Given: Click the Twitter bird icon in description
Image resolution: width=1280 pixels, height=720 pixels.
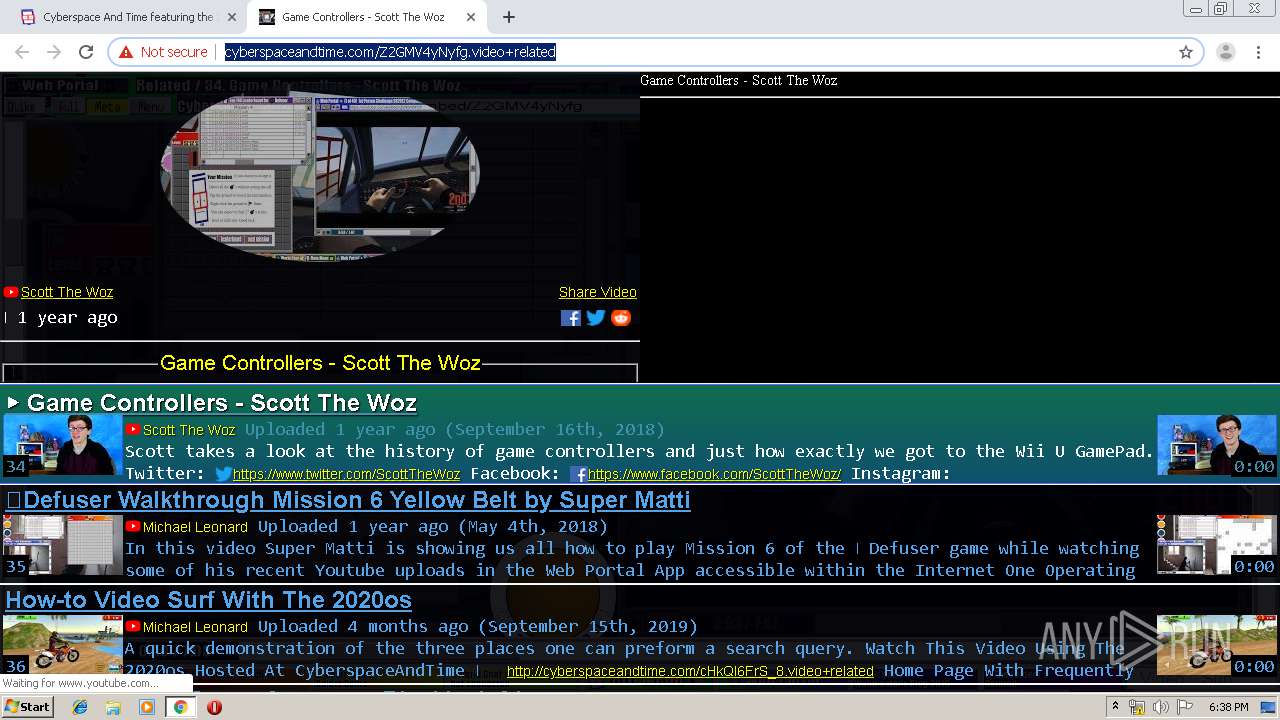Looking at the screenshot, I should (x=223, y=474).
